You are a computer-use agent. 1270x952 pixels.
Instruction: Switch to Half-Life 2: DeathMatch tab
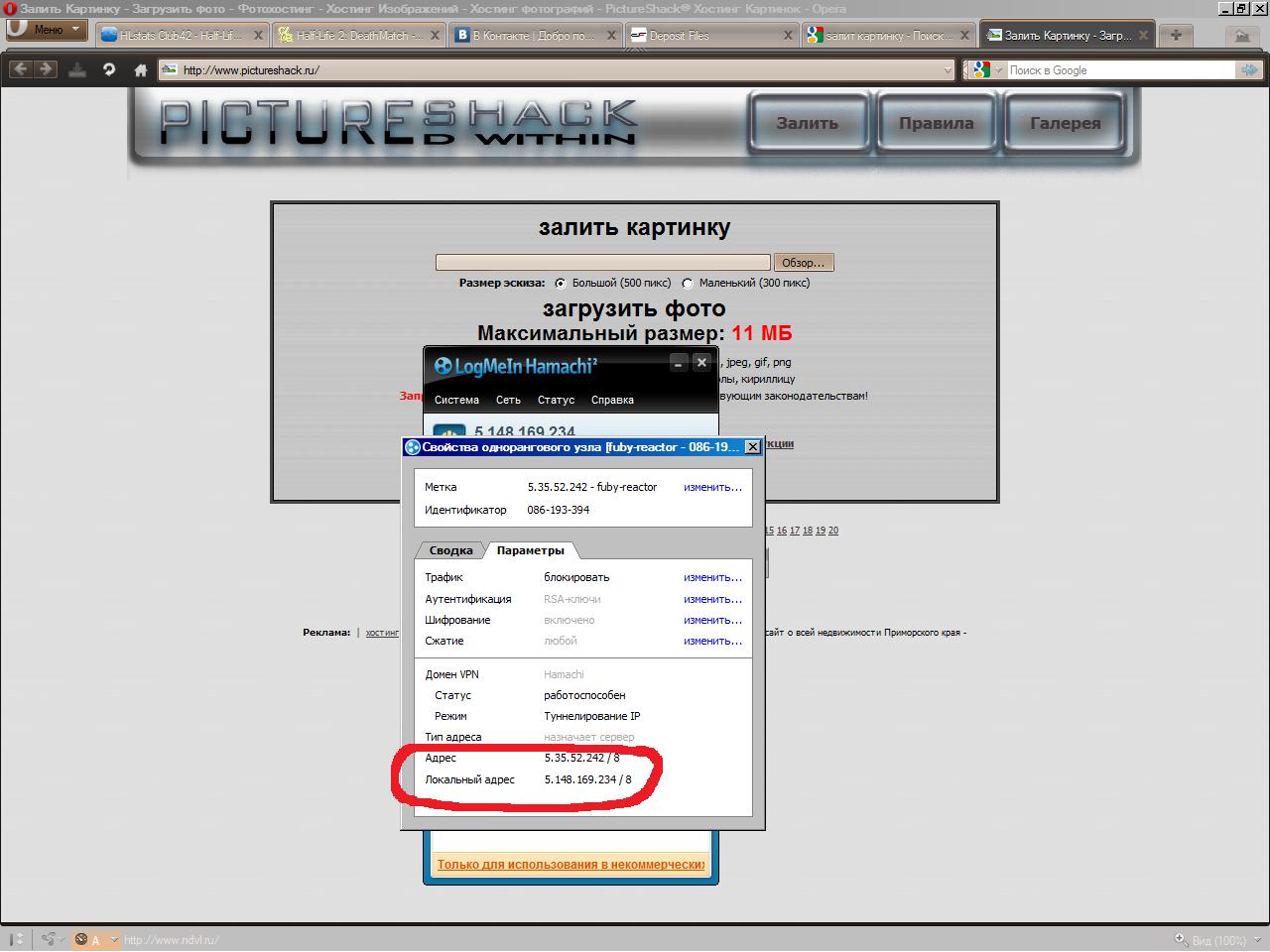[x=358, y=35]
